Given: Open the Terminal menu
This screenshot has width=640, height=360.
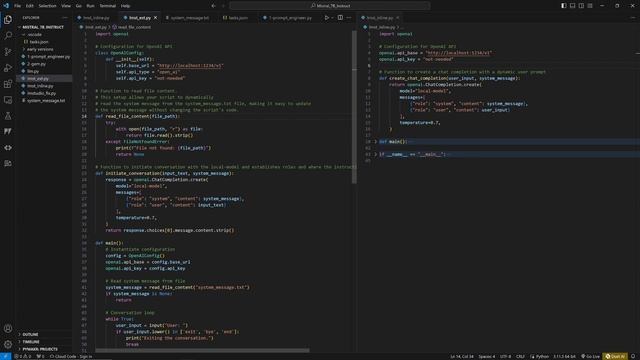Looking at the screenshot, I should click(x=108, y=6).
